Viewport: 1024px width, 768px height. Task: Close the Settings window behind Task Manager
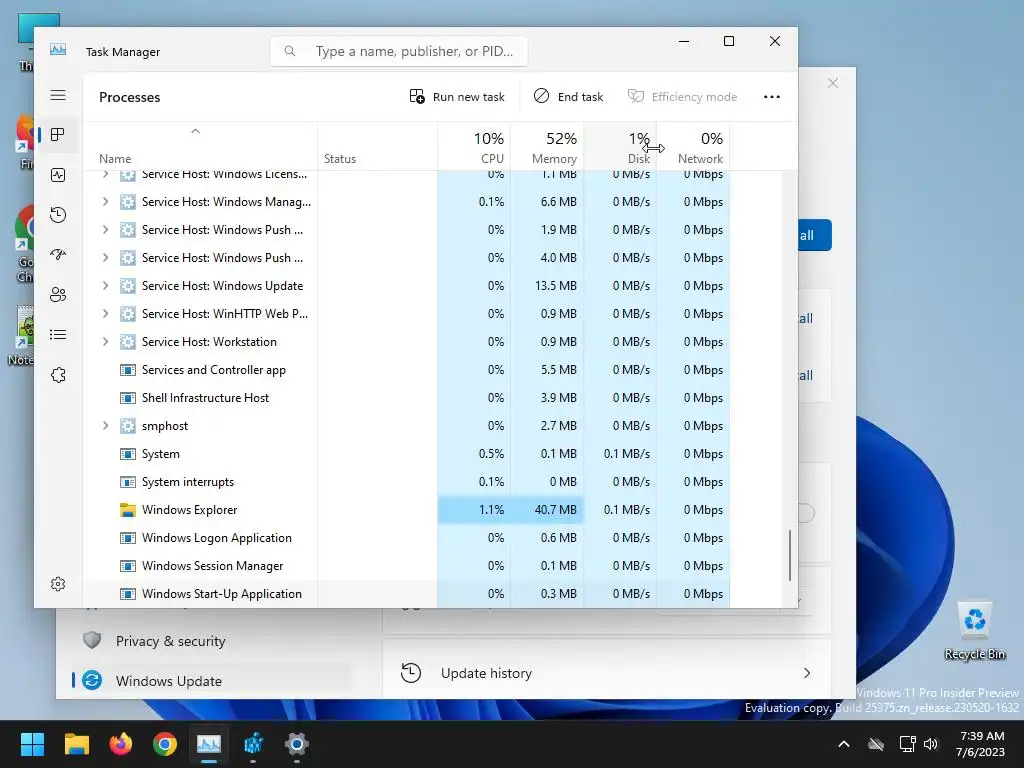click(833, 83)
